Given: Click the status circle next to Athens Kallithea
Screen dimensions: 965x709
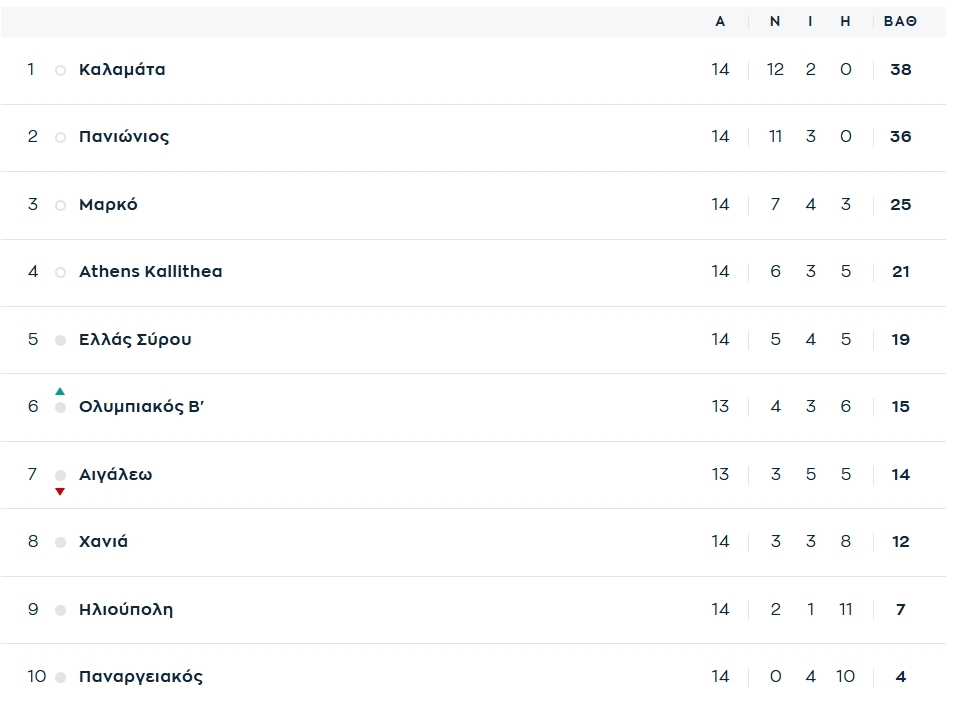Looking at the screenshot, I should 60,273.
